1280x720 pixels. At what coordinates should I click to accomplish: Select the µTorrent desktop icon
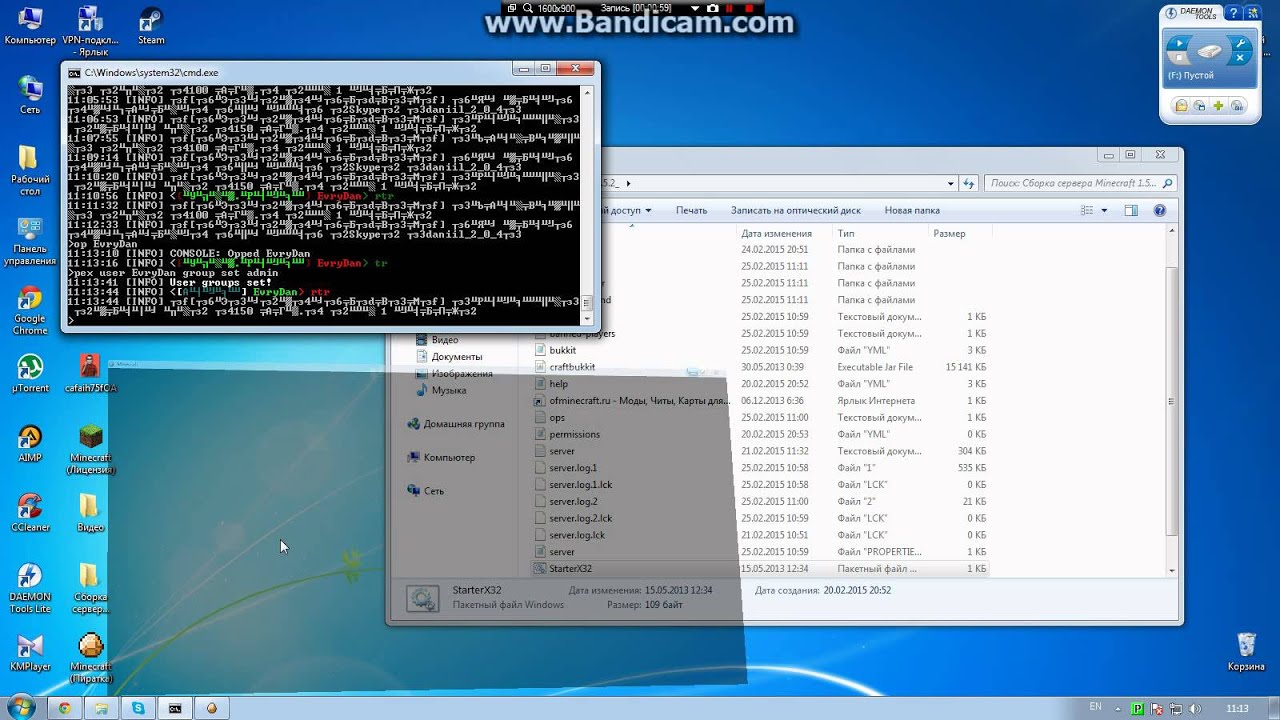coord(30,373)
